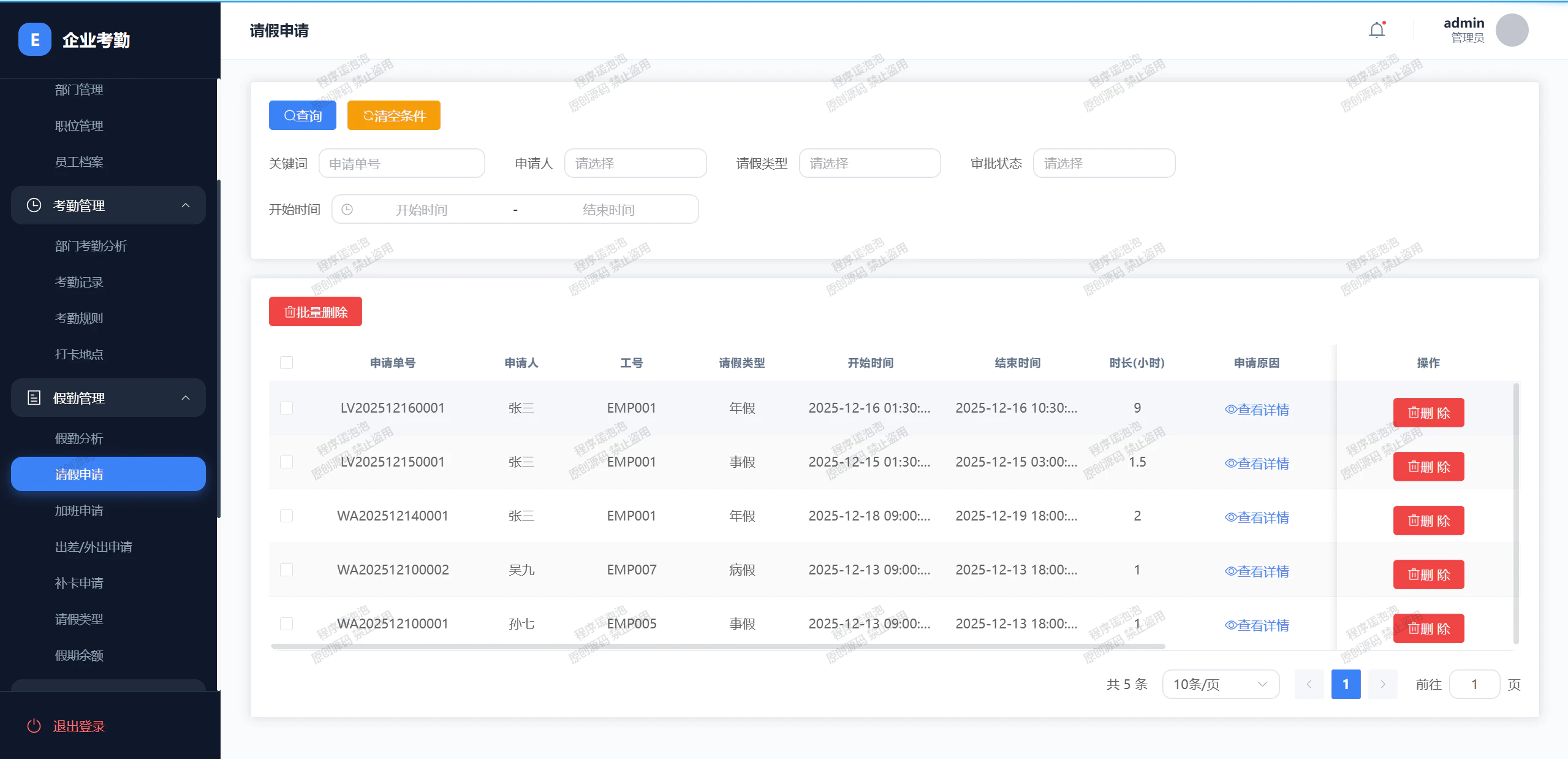Screen dimensions: 1568x759
Task: Open 考勤记录 in the sidebar
Action: click(79, 283)
